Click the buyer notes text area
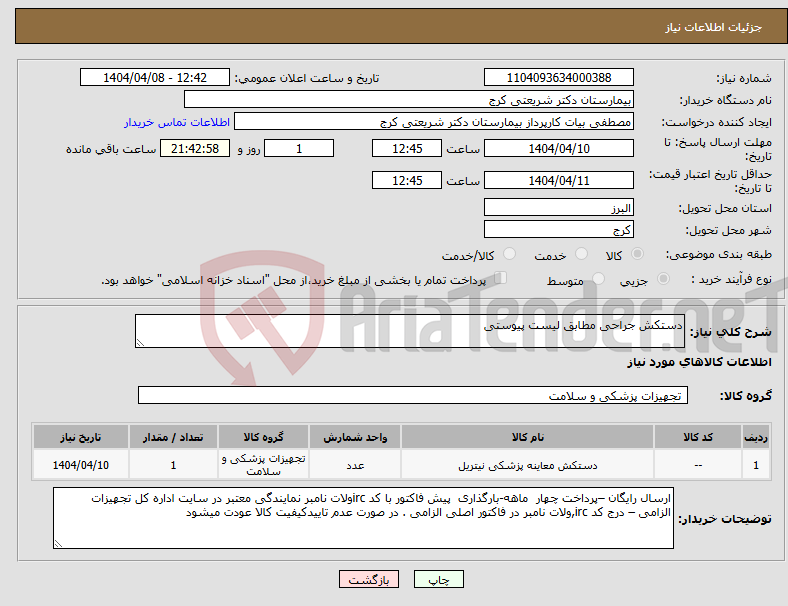Screen dimensions: 788x606 363,518
